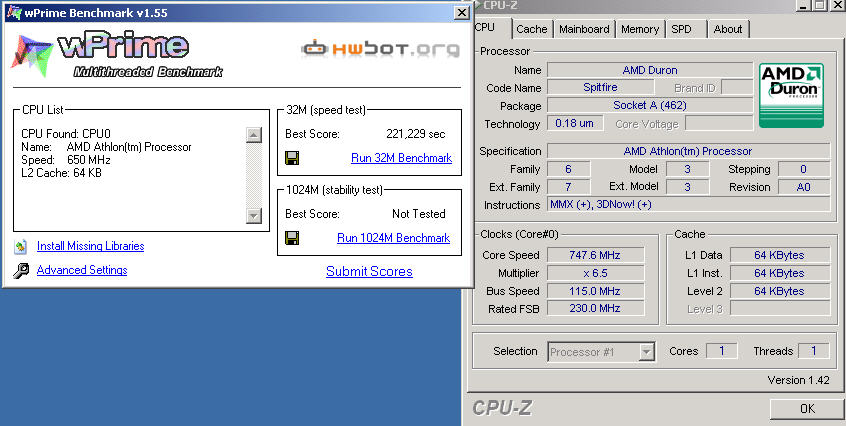Switch to the Memory tab
This screenshot has width=846, height=426.
(640, 29)
